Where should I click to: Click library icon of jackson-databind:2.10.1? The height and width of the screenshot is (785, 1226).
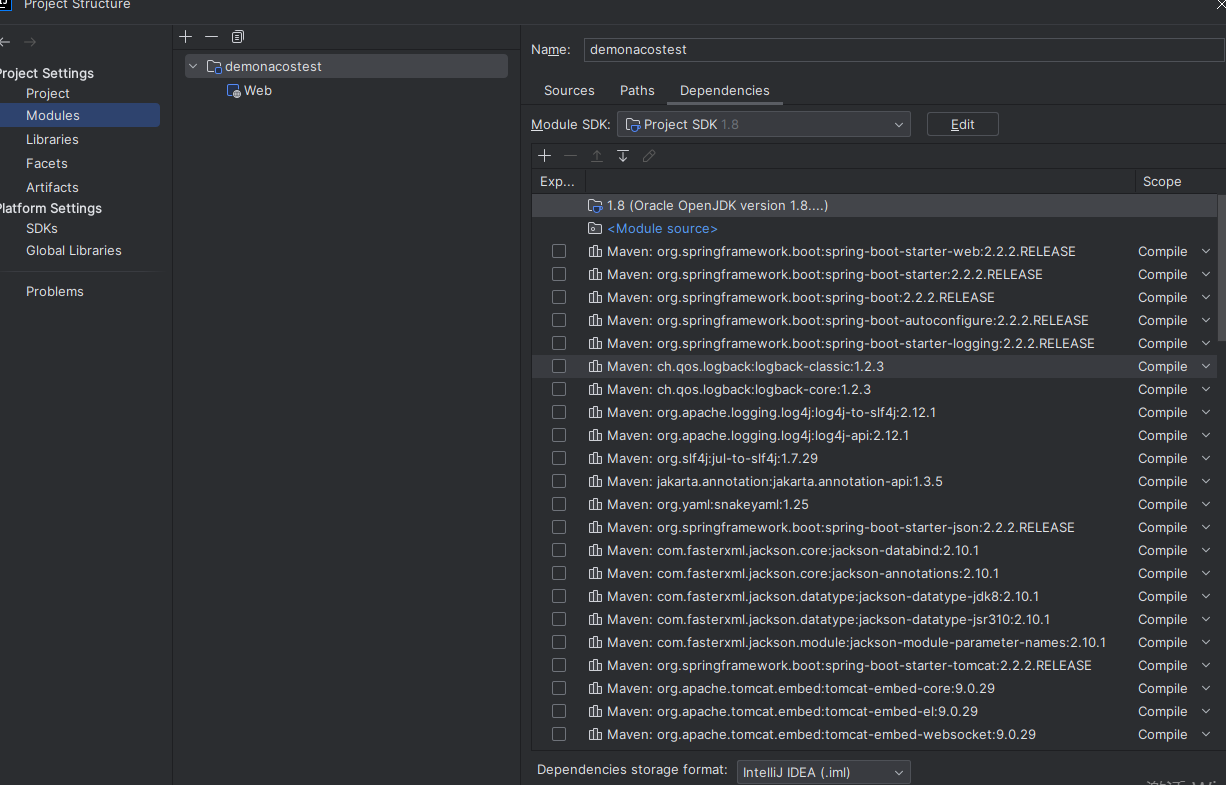tap(595, 550)
